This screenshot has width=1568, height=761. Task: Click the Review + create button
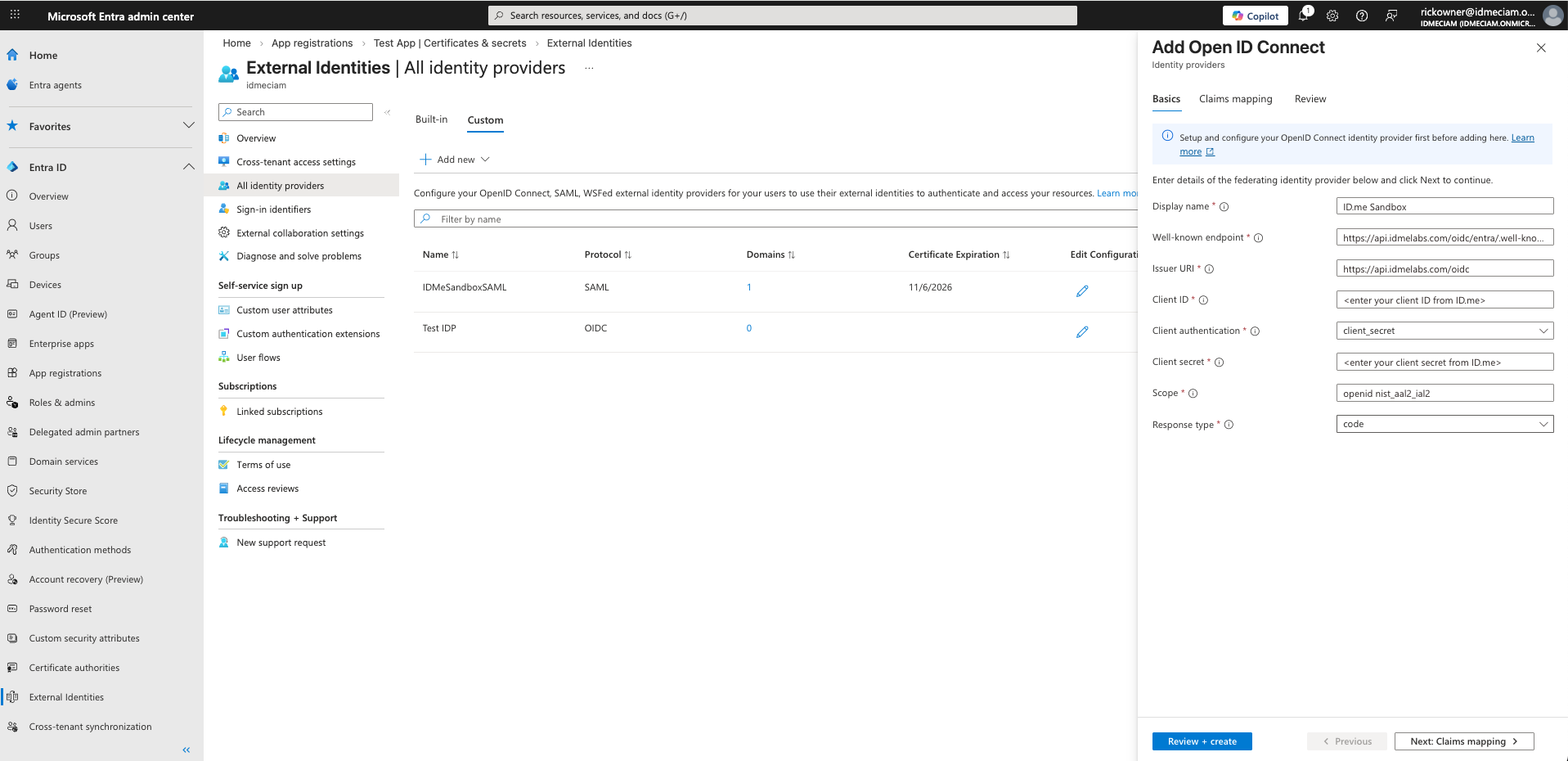1201,741
